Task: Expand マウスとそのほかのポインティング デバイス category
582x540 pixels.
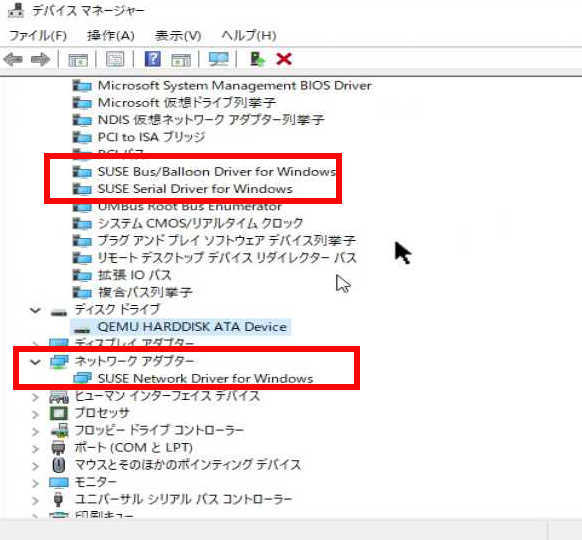Action: point(35,465)
